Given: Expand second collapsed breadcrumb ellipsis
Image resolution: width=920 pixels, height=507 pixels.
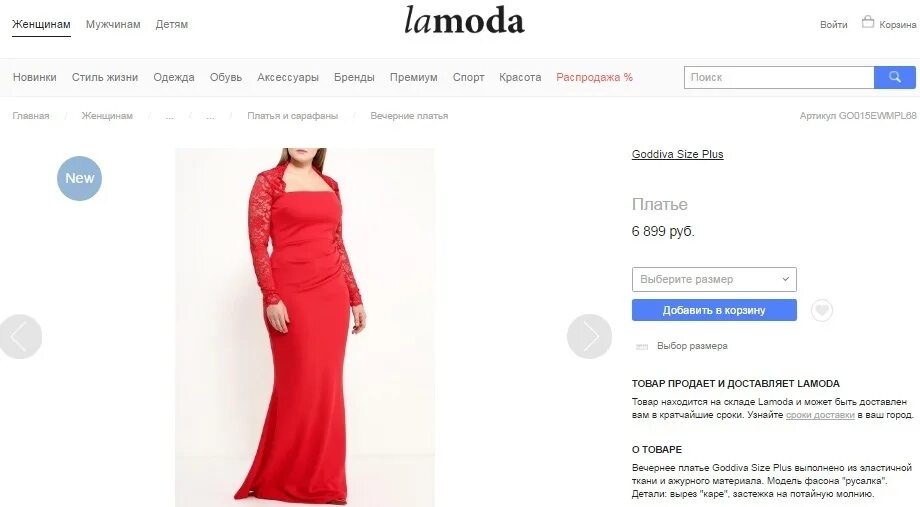Looking at the screenshot, I should point(210,116).
